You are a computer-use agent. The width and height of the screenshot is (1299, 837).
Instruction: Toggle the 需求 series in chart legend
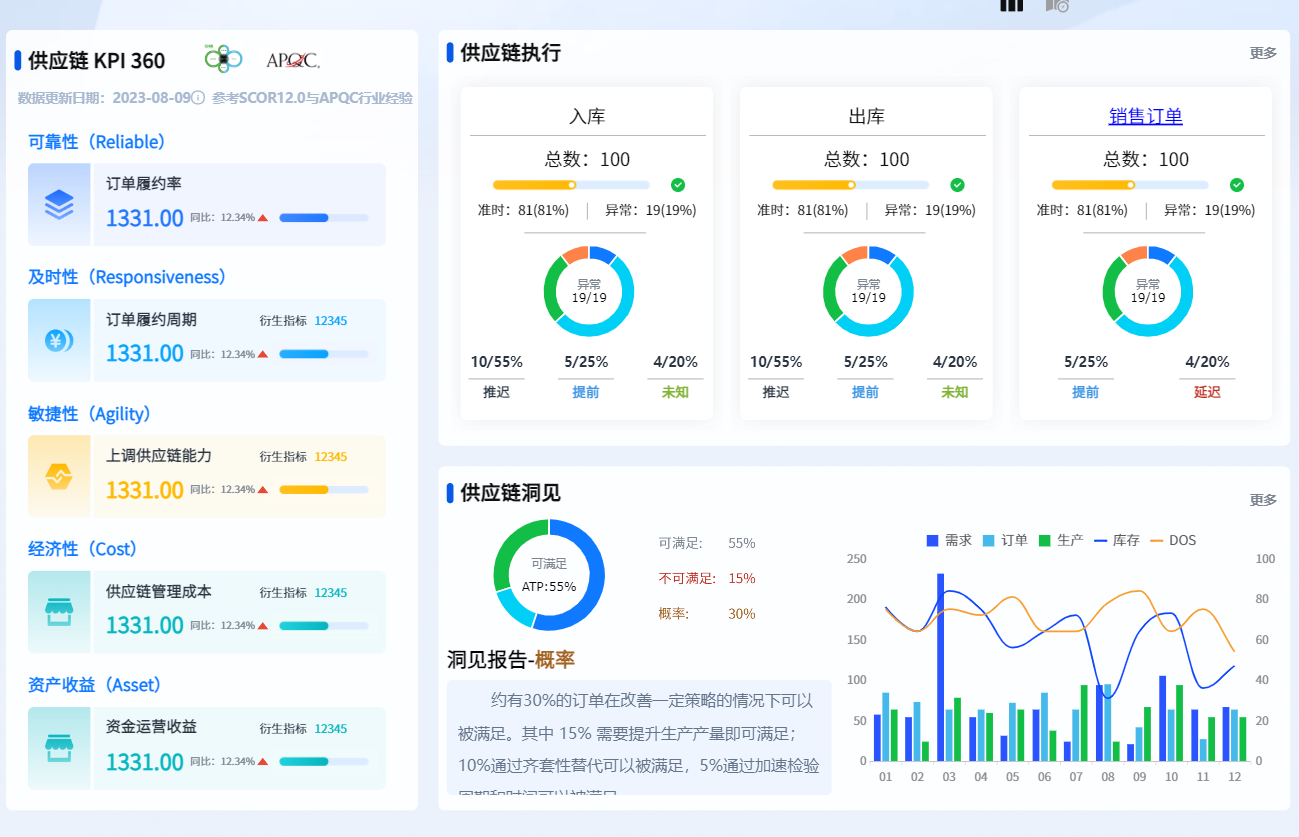tap(949, 540)
